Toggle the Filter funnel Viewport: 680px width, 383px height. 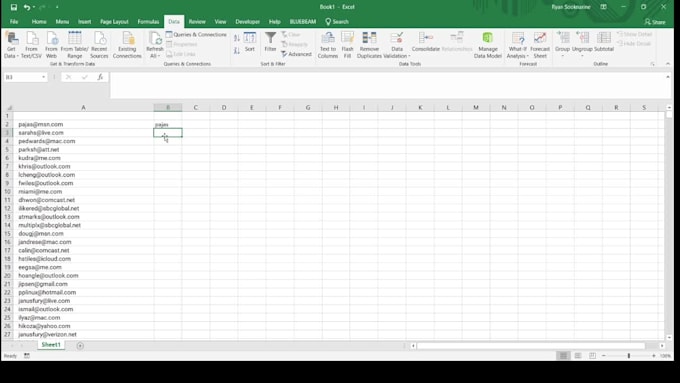[x=270, y=42]
